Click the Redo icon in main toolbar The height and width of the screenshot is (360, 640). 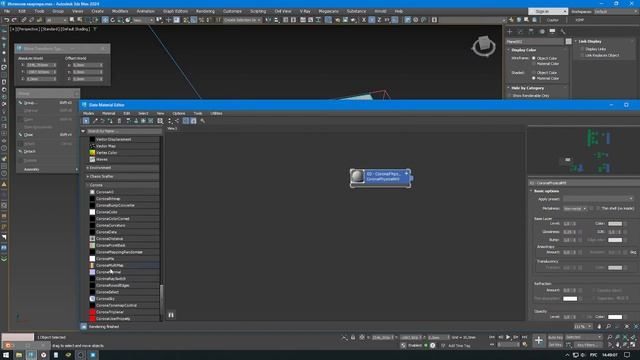point(14,20)
